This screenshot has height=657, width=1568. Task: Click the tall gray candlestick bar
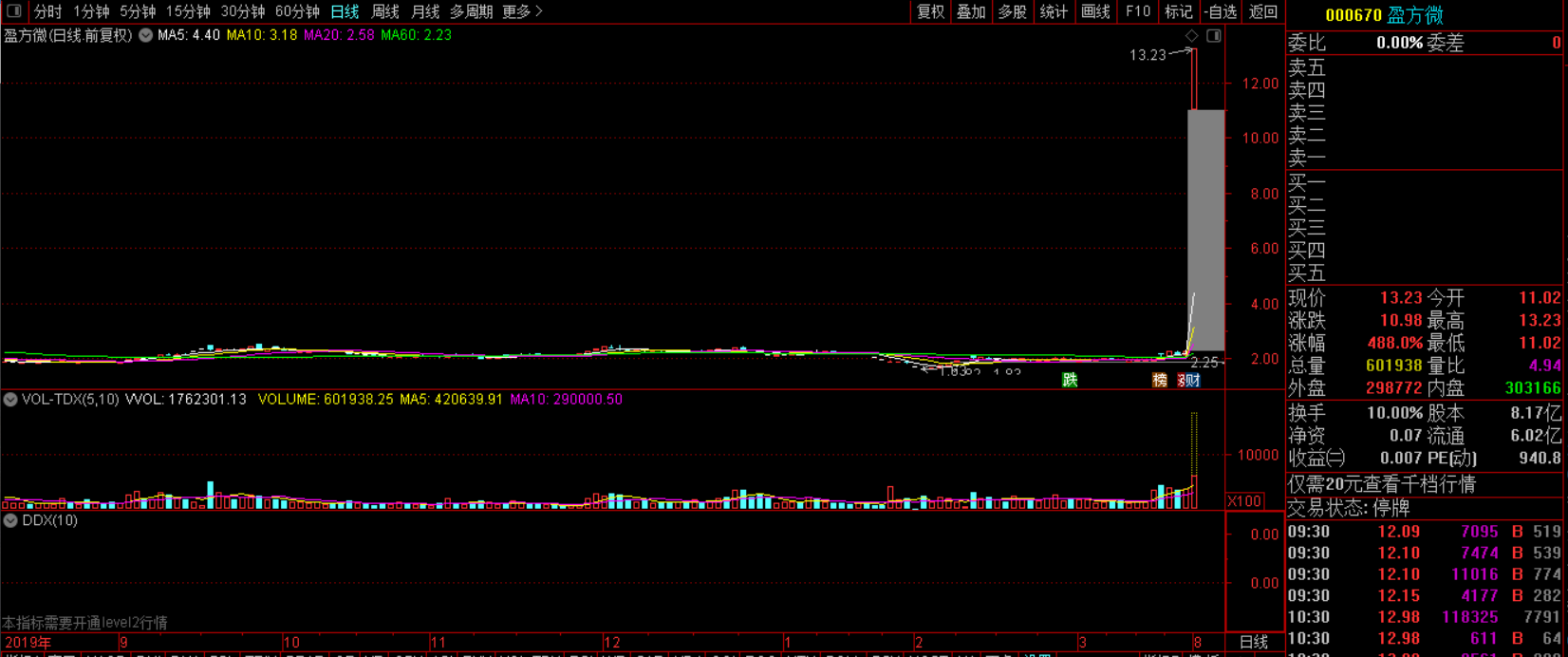click(1205, 231)
